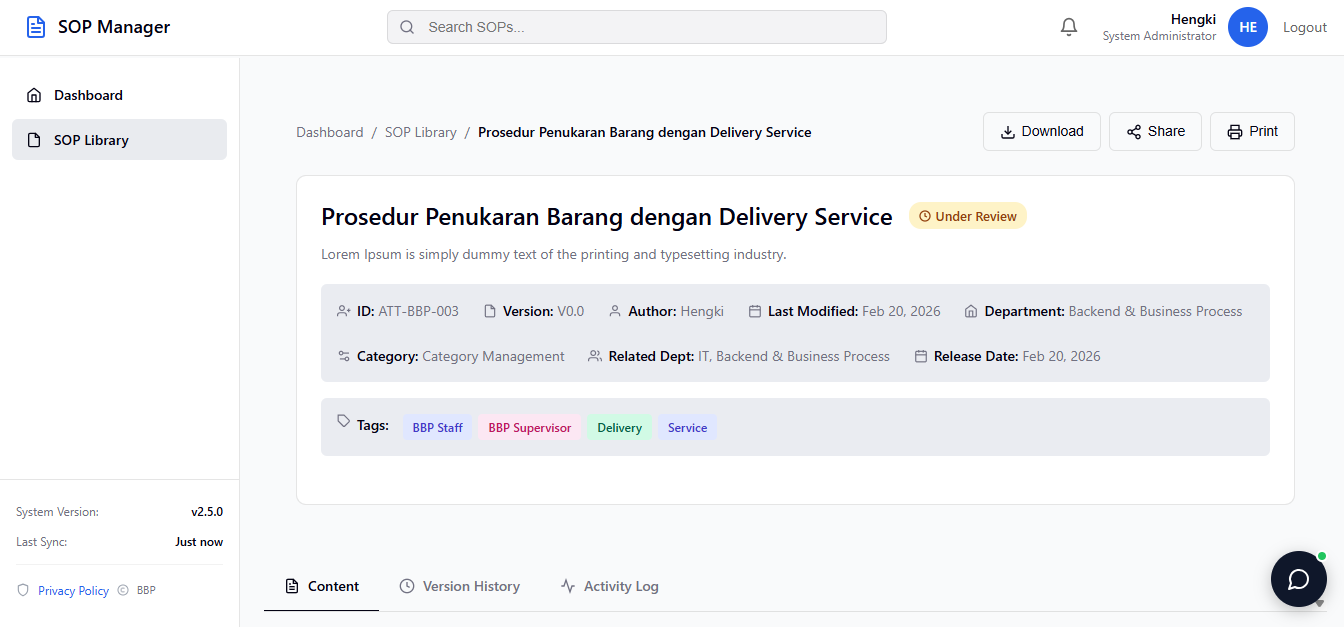Click the Department building icon
The width and height of the screenshot is (1344, 627).
[x=971, y=311]
